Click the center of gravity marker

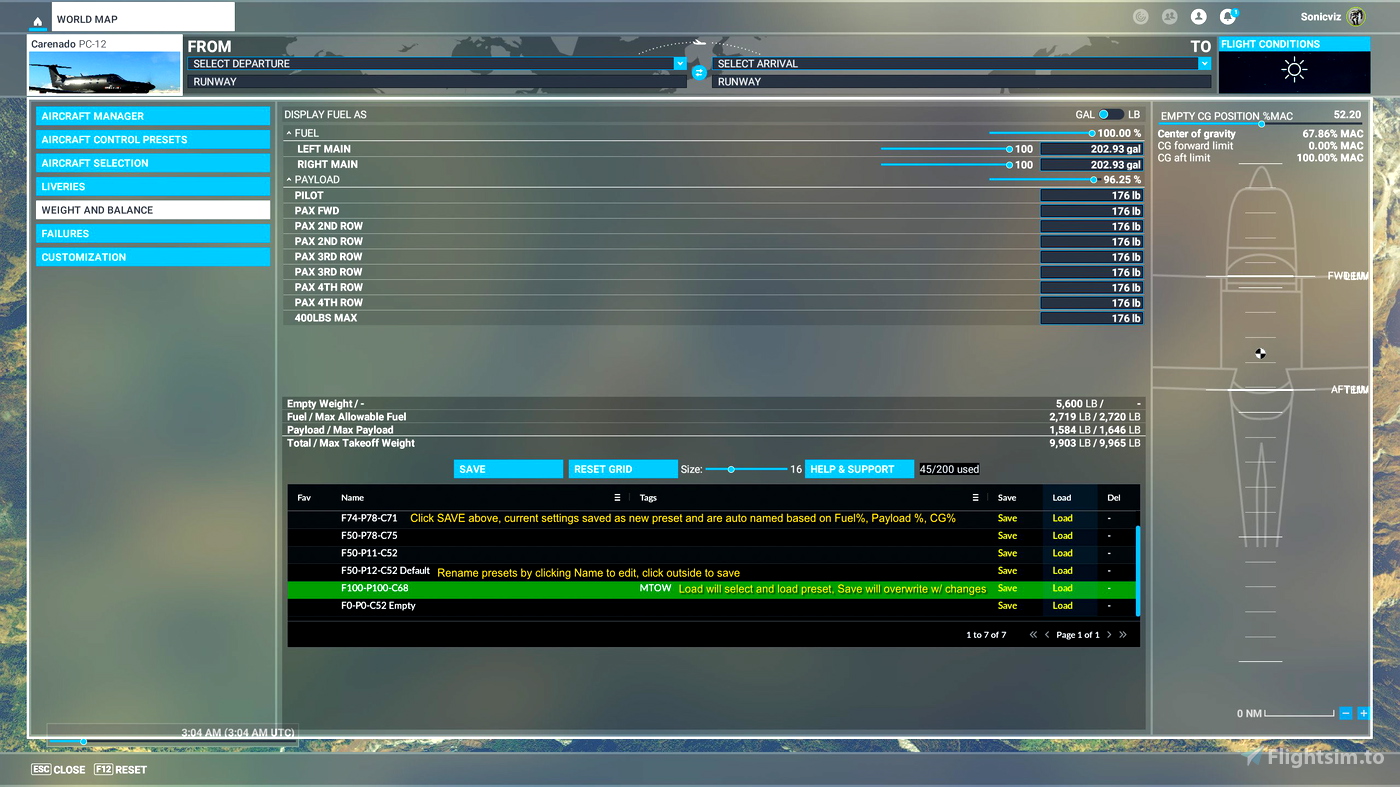point(1260,353)
